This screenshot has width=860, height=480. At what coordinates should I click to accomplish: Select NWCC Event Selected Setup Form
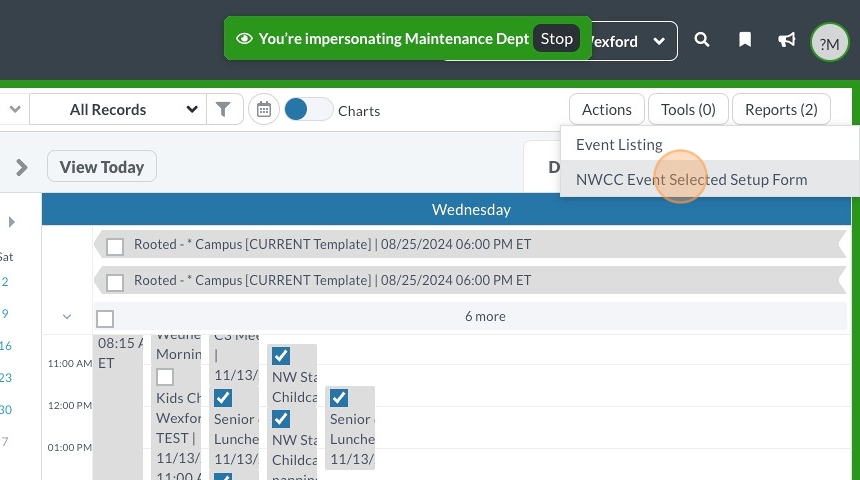(691, 180)
